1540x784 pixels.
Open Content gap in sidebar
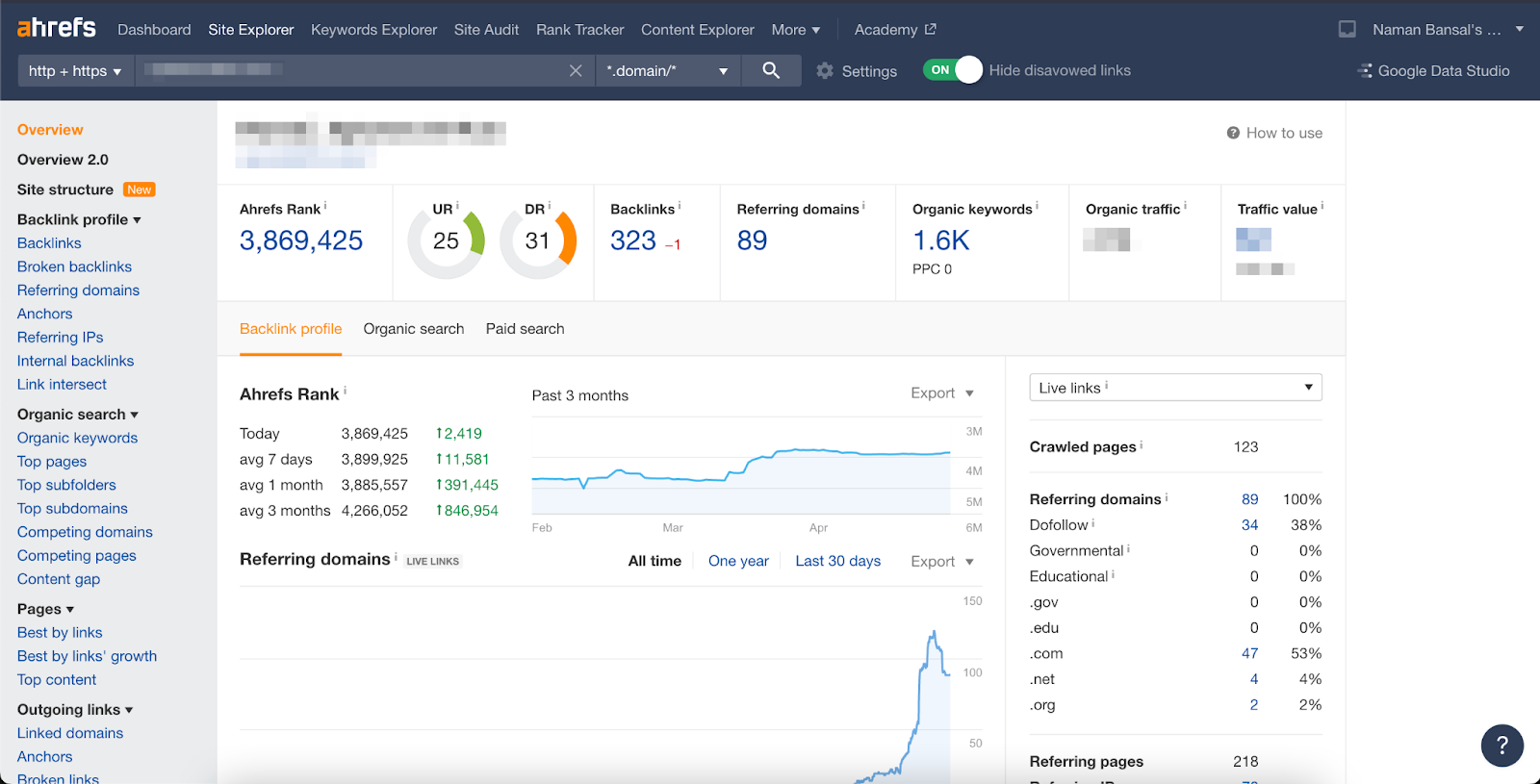tap(59, 579)
